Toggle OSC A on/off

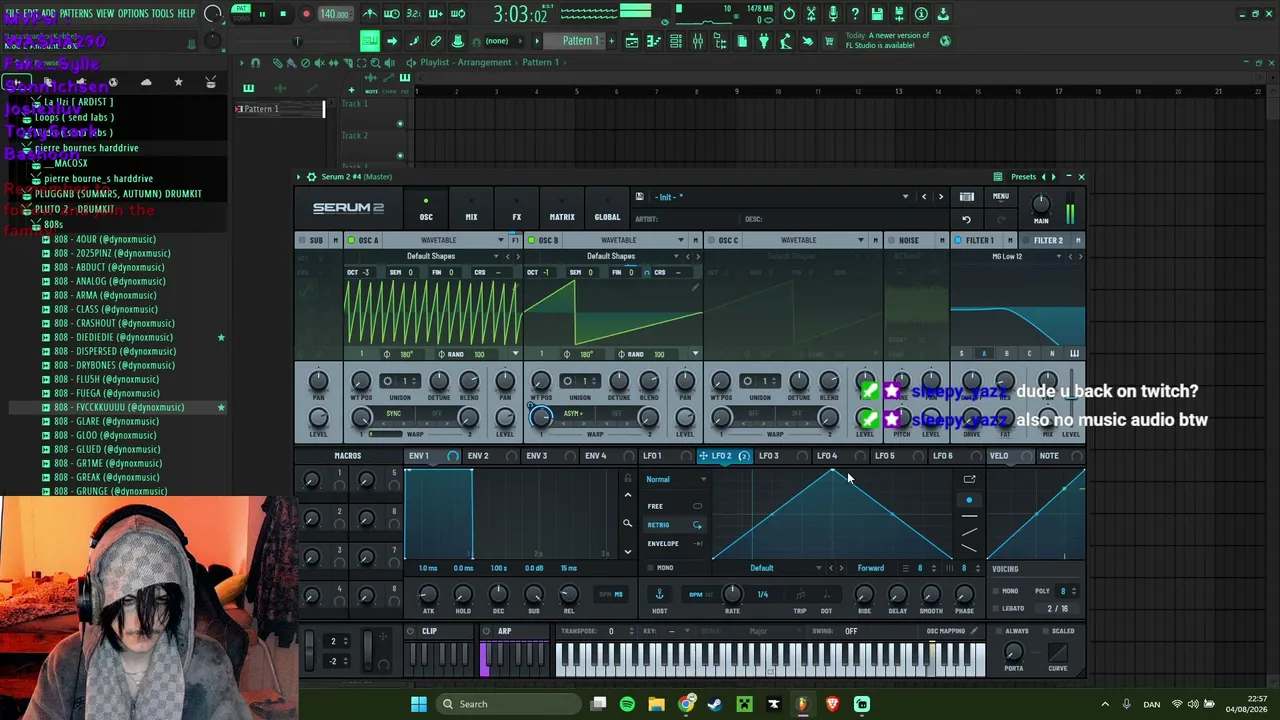click(x=351, y=240)
